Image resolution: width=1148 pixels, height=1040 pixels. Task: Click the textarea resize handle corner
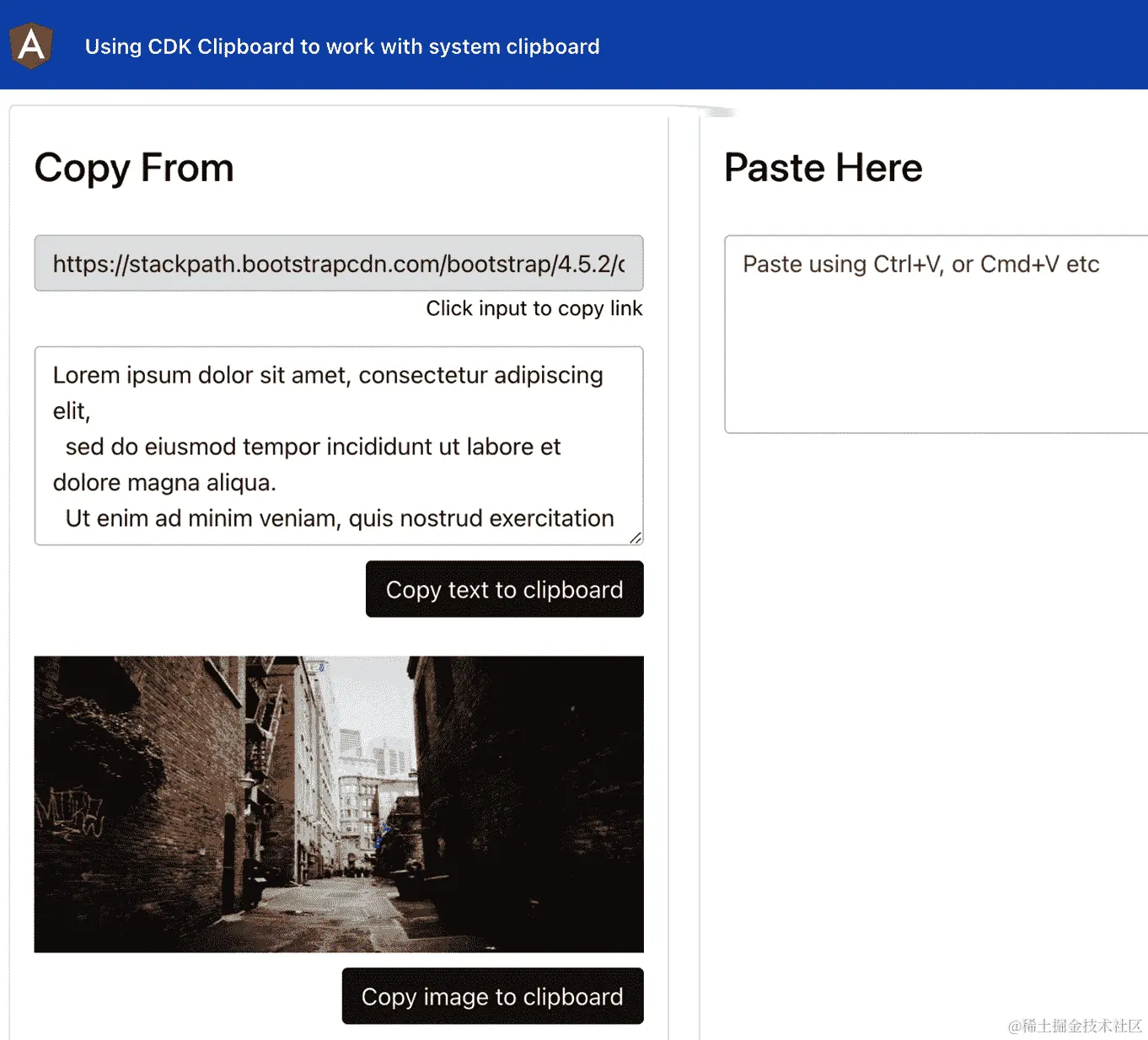(636, 538)
